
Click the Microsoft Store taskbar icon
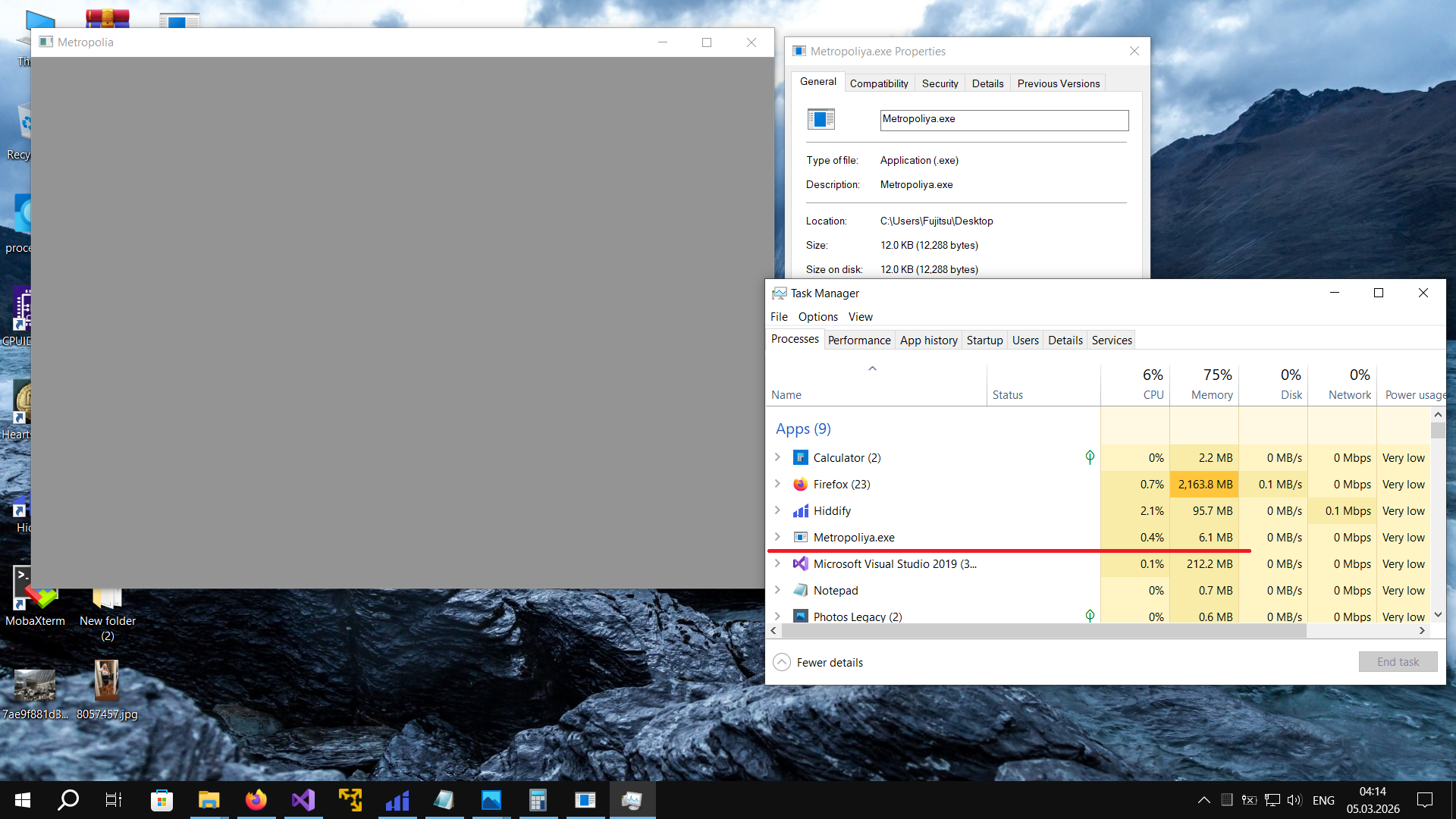click(x=162, y=800)
